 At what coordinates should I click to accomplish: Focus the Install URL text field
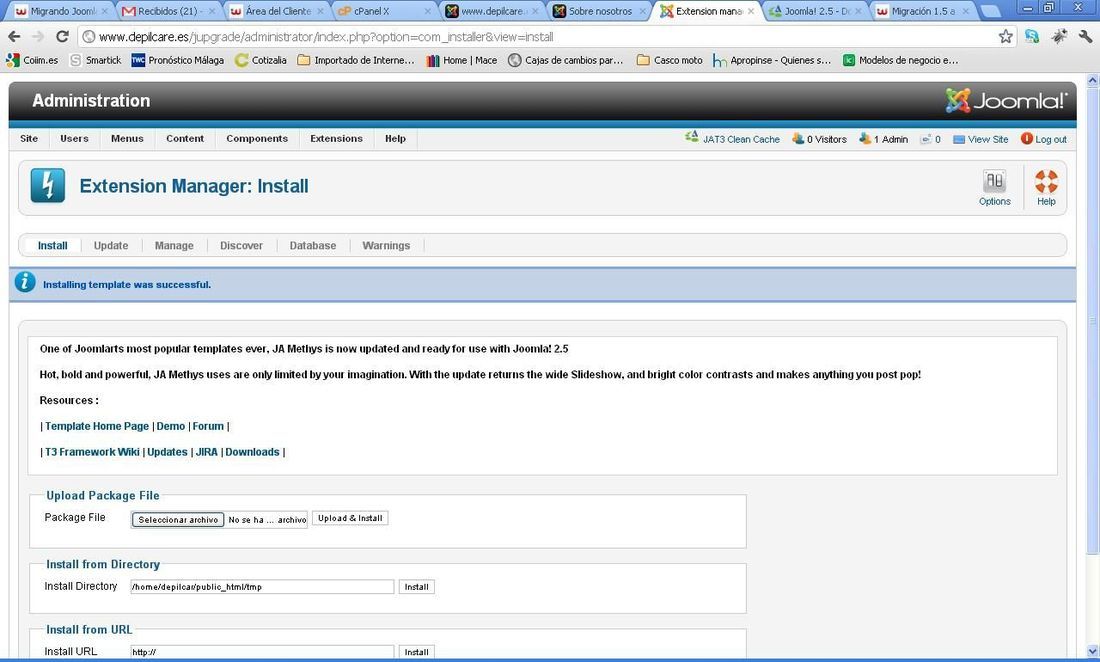tap(262, 652)
